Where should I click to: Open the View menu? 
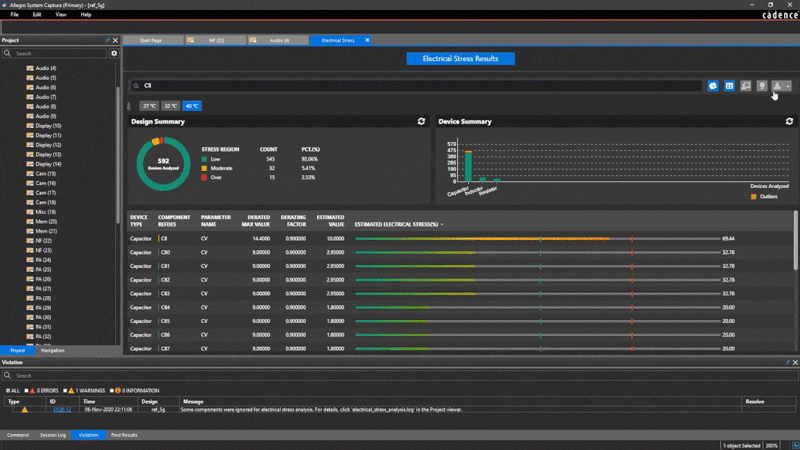pos(61,15)
